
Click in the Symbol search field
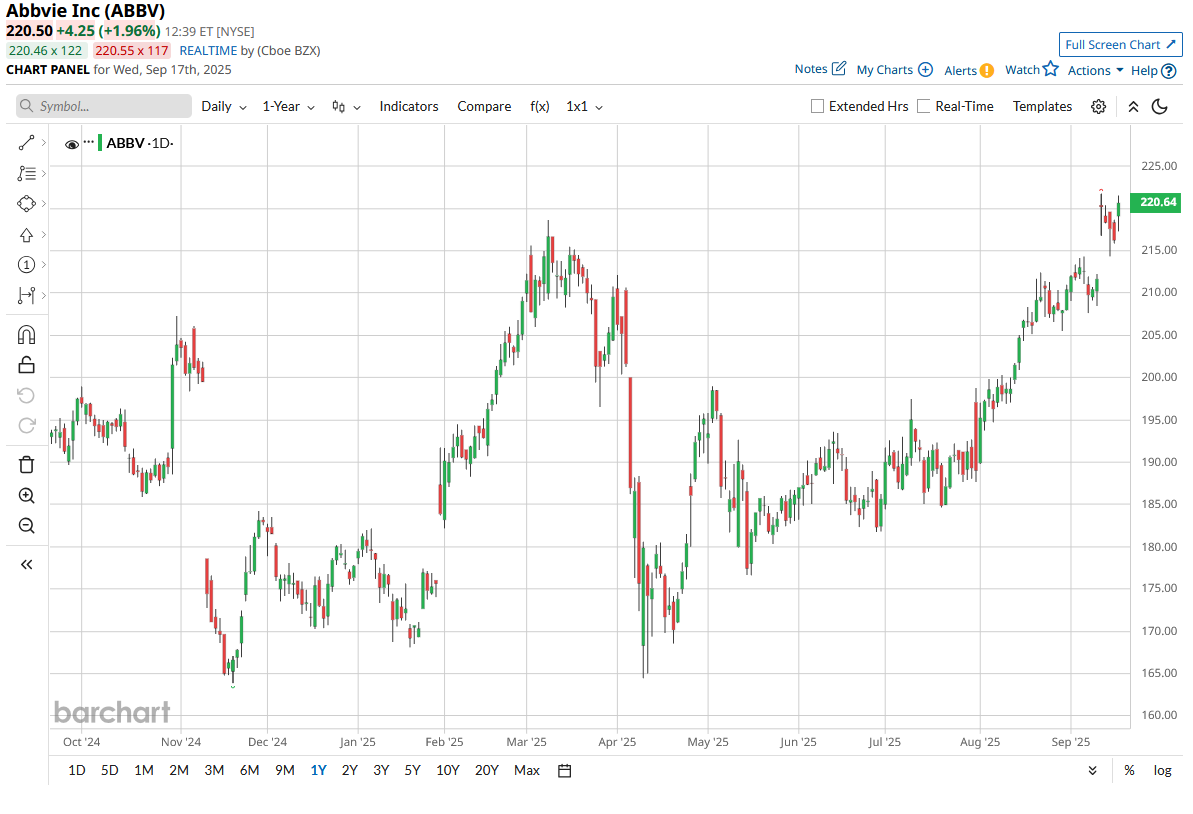click(103, 107)
